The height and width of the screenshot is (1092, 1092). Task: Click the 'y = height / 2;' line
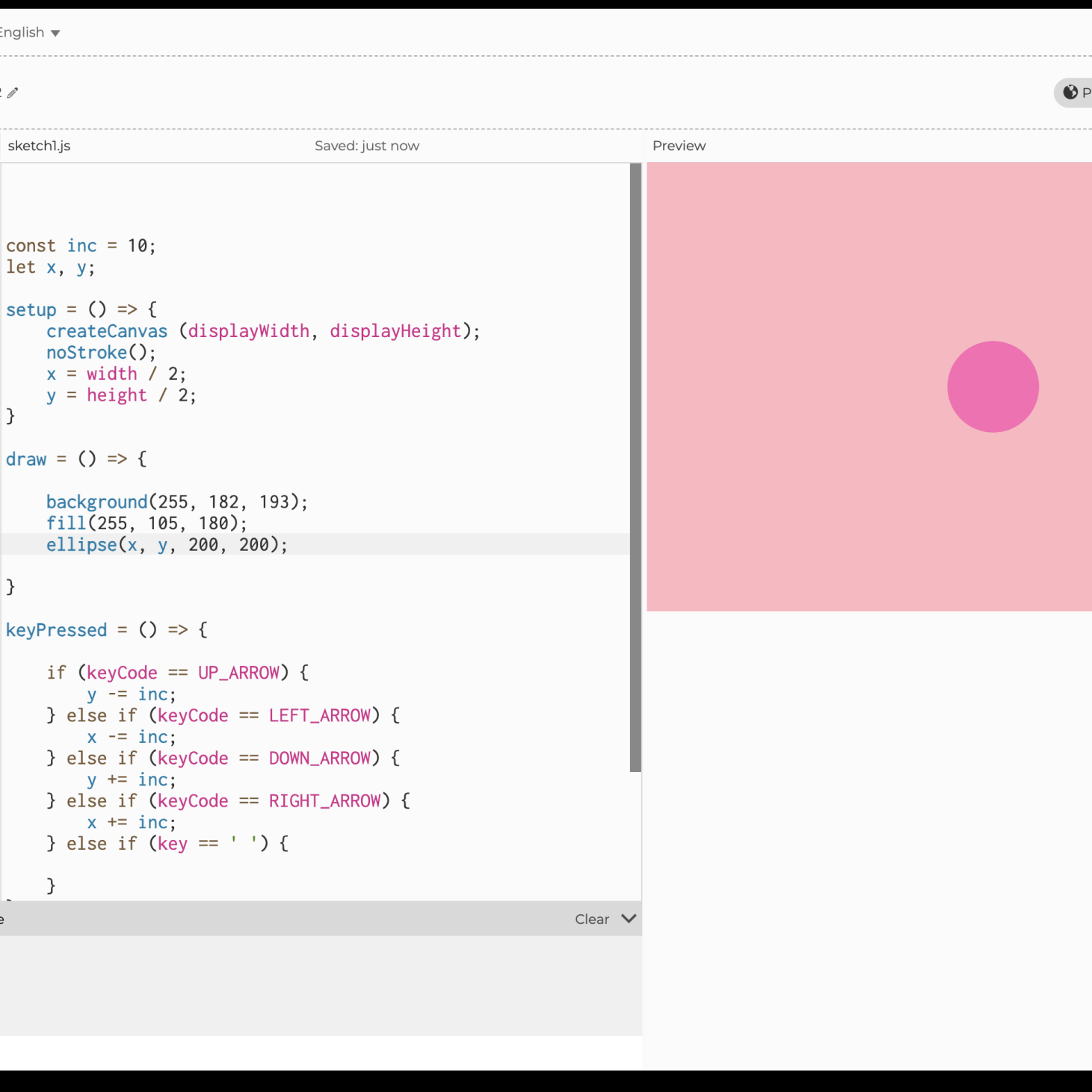point(121,395)
